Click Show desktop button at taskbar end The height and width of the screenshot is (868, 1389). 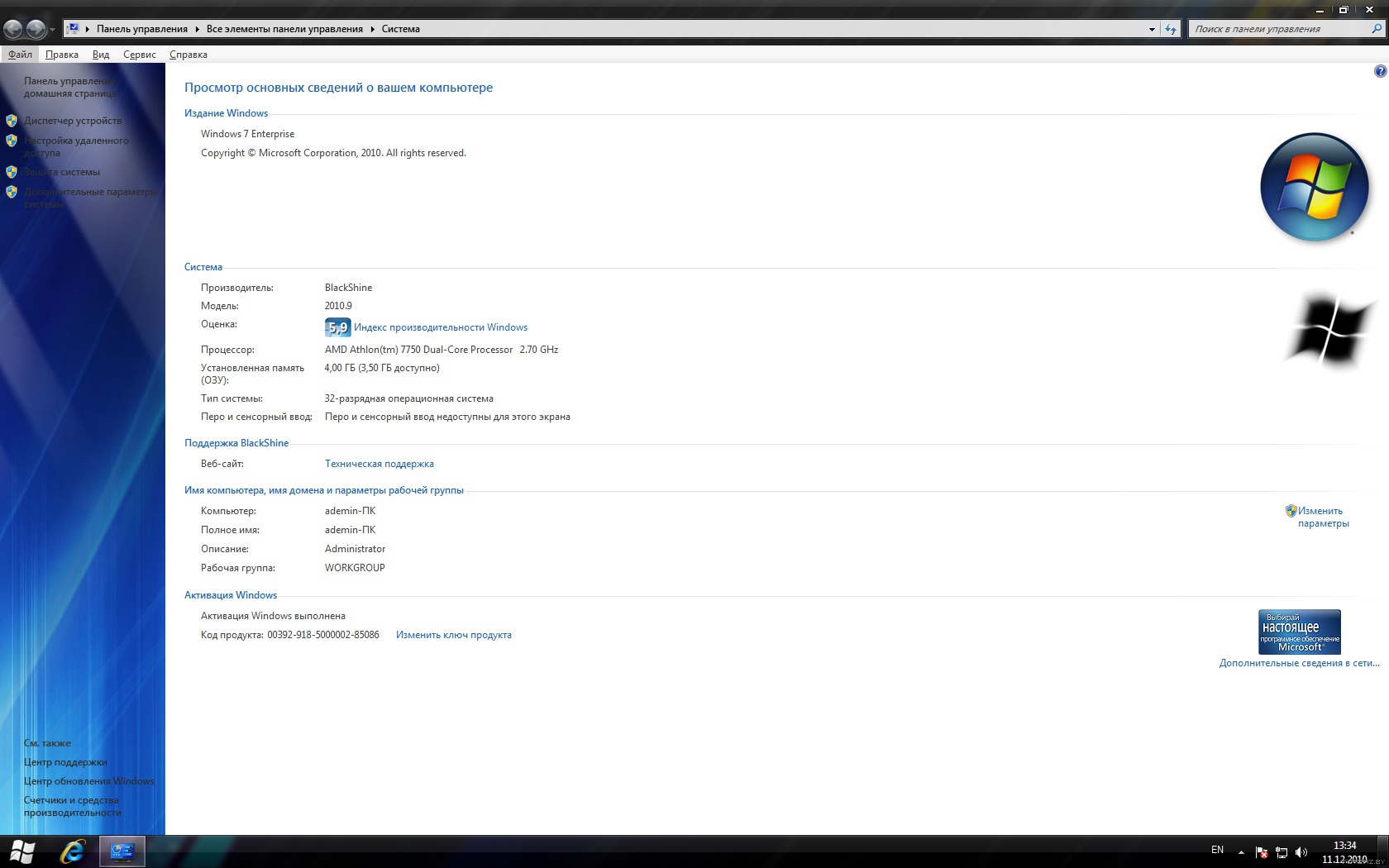click(1382, 851)
